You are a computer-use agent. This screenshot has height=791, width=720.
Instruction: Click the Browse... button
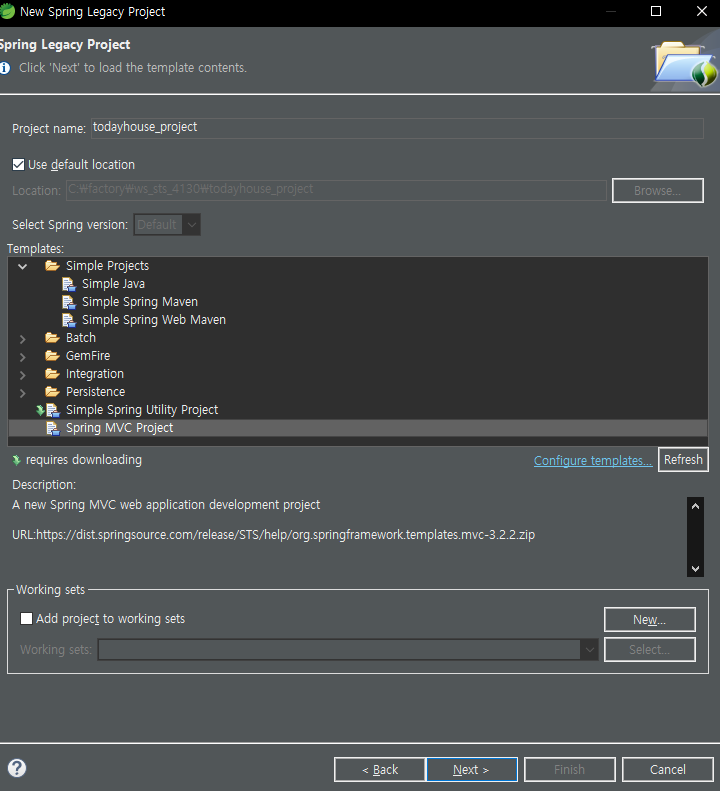(x=657, y=191)
